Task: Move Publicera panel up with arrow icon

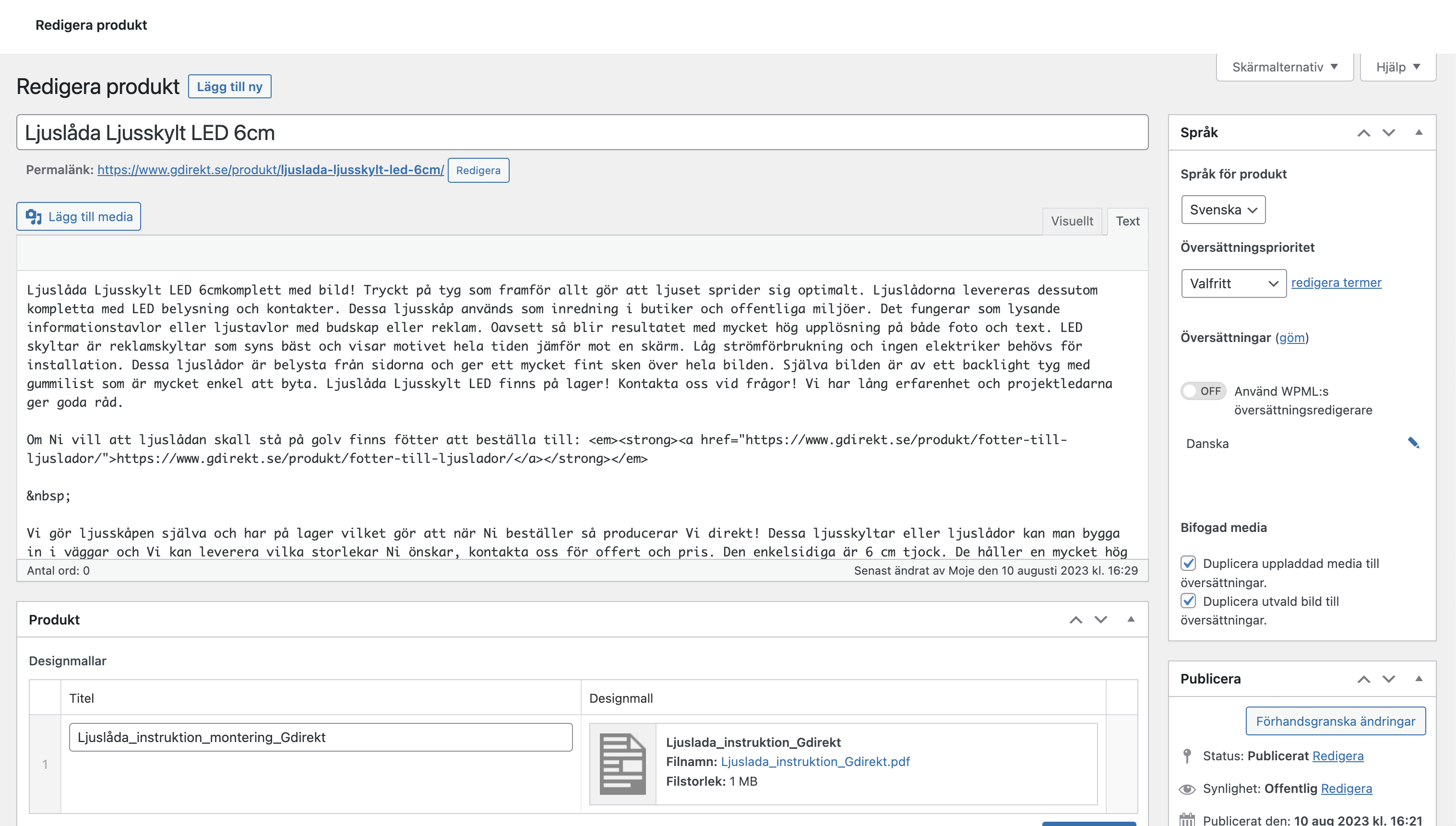Action: (x=1363, y=679)
